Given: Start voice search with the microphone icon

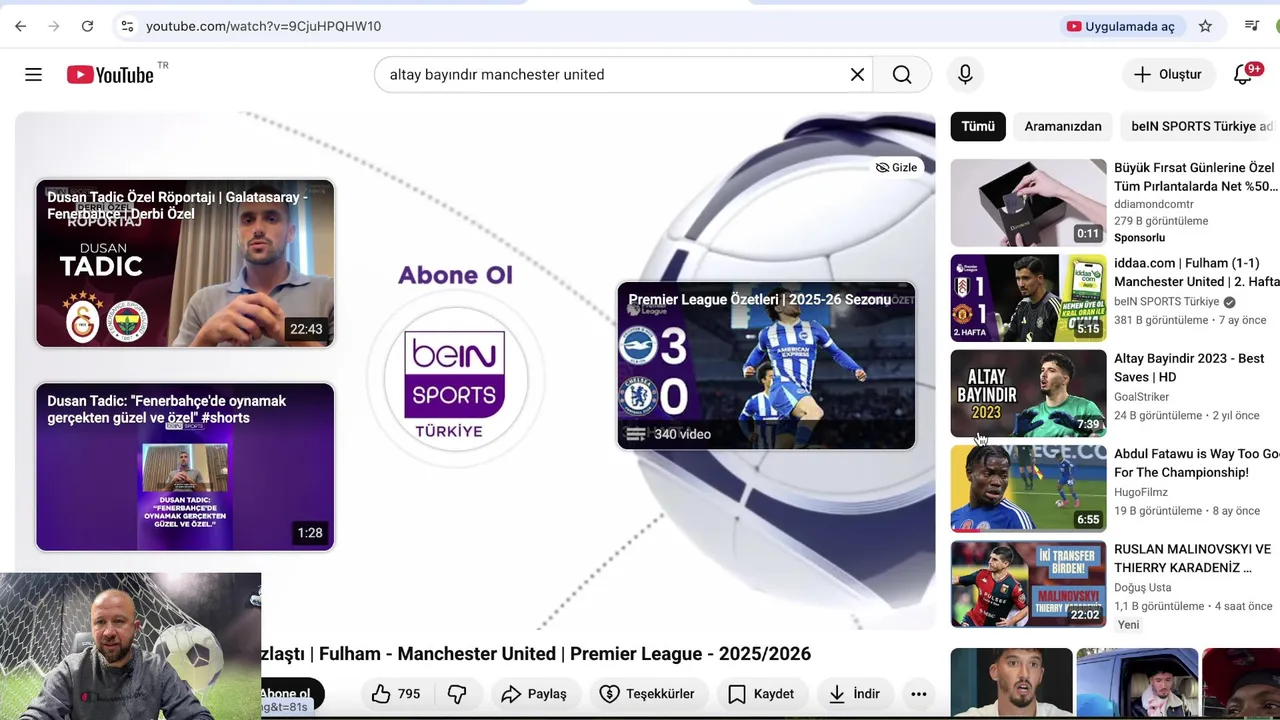Looking at the screenshot, I should [965, 74].
